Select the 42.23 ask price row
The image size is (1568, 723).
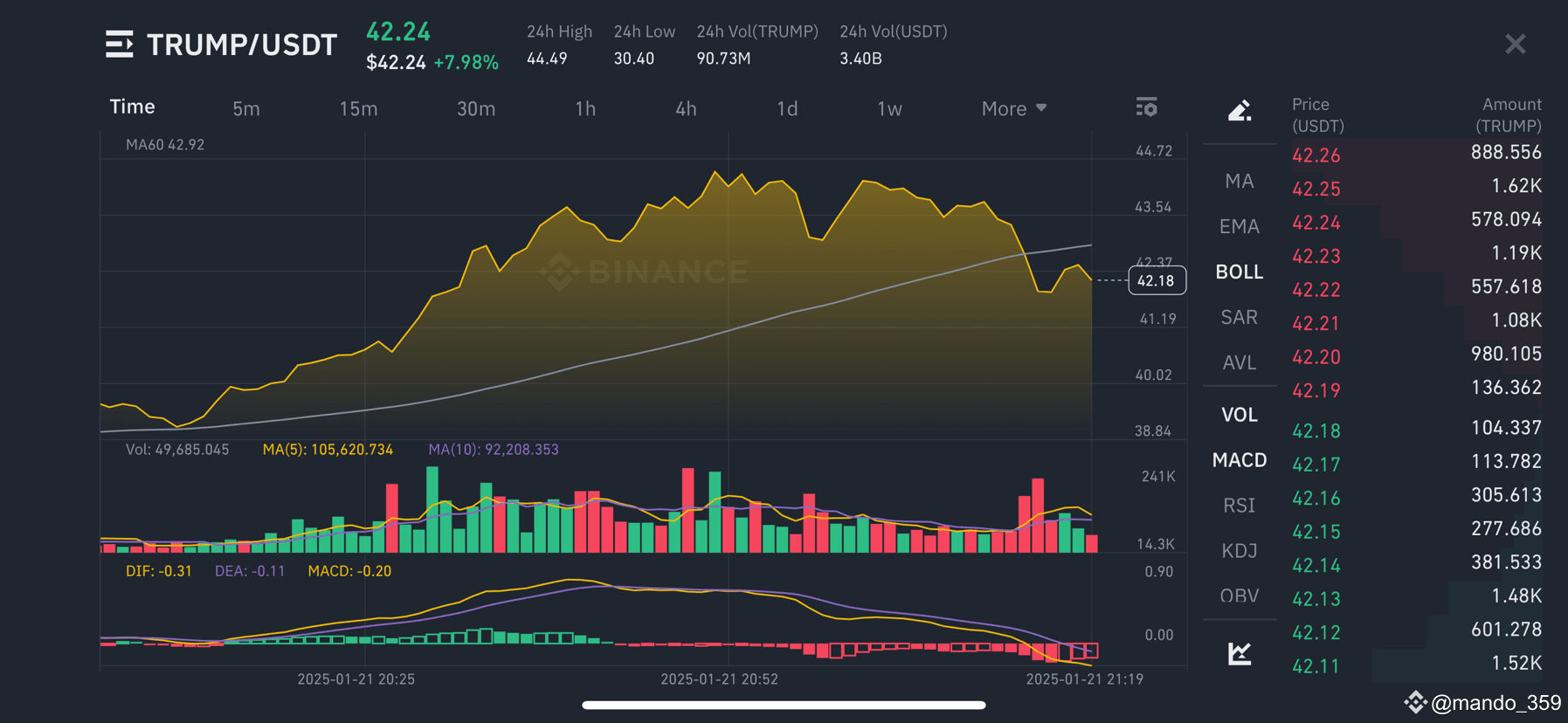click(1417, 255)
